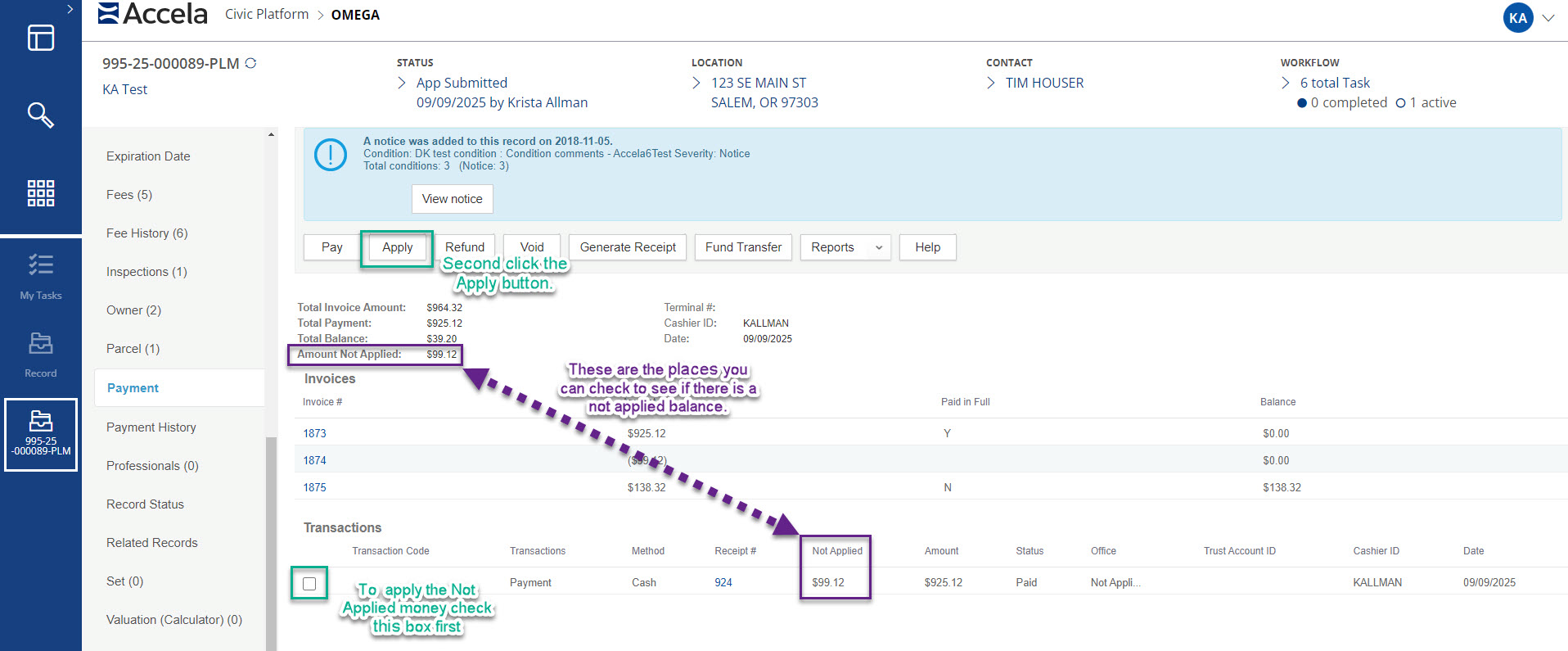Image resolution: width=1568 pixels, height=651 pixels.
Task: Expand the Status section chevron
Action: (402, 83)
